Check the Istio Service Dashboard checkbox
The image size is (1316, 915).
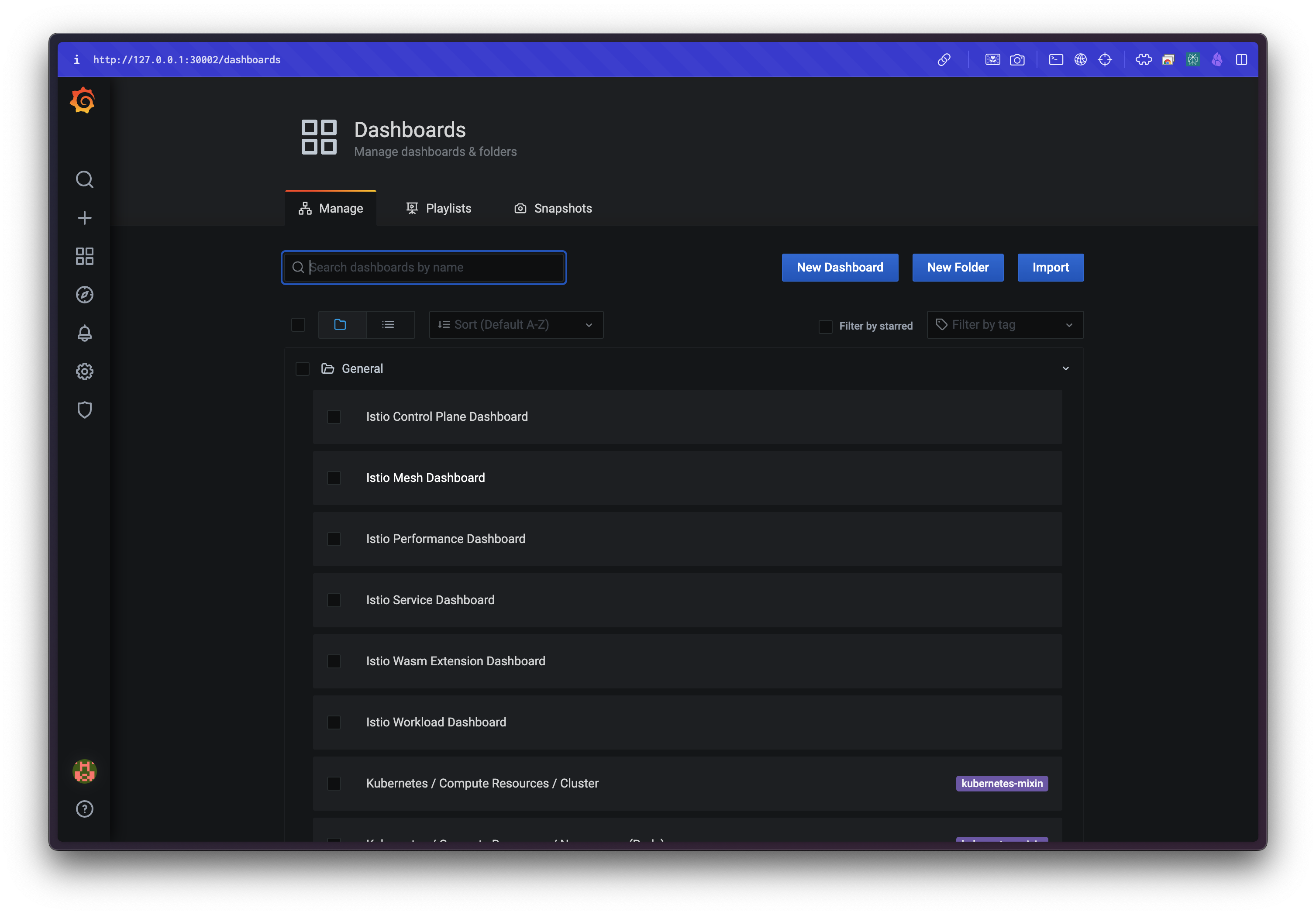click(x=334, y=600)
